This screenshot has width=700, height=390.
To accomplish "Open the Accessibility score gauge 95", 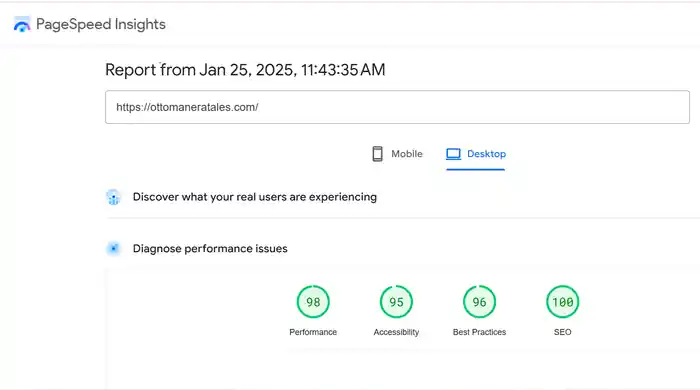I will coord(396,302).
